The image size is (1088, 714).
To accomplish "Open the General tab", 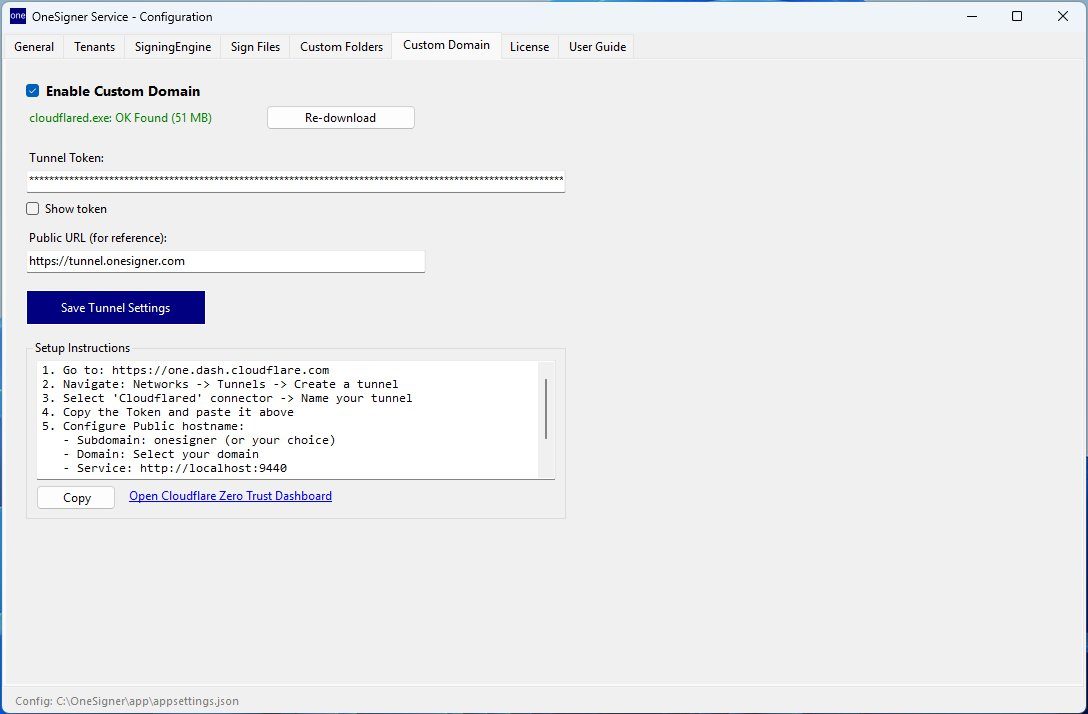I will pyautogui.click(x=34, y=46).
